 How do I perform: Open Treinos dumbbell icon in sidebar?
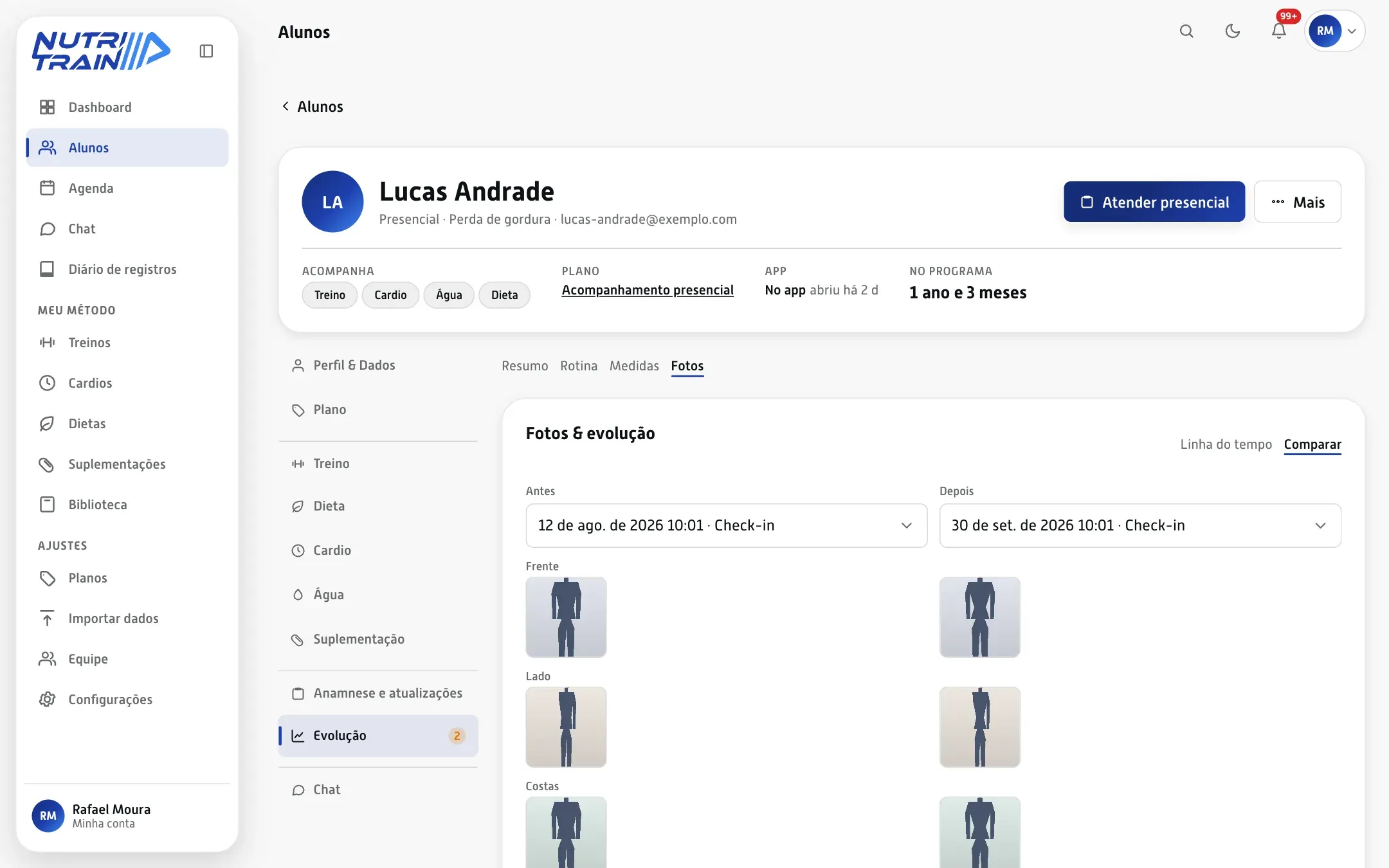click(x=47, y=342)
